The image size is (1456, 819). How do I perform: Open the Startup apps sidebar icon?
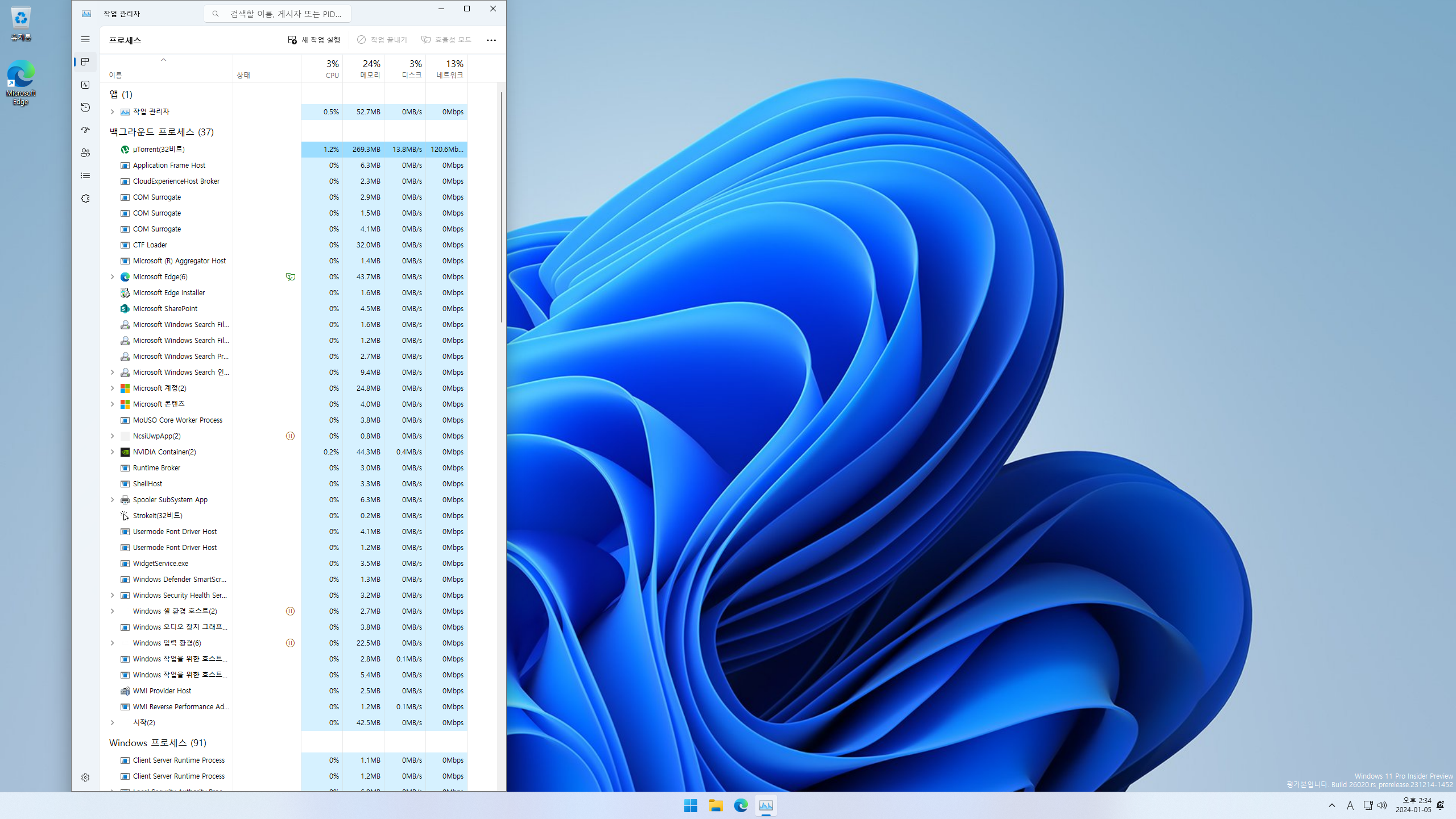pyautogui.click(x=85, y=130)
